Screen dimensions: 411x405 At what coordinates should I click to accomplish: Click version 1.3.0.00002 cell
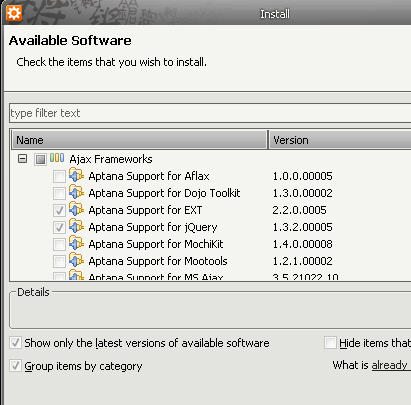pos(302,193)
